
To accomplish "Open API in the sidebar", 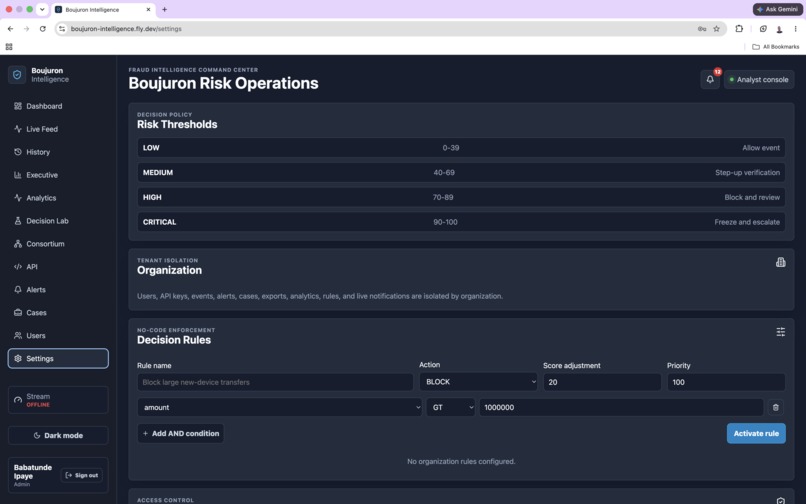I will [x=58, y=266].
